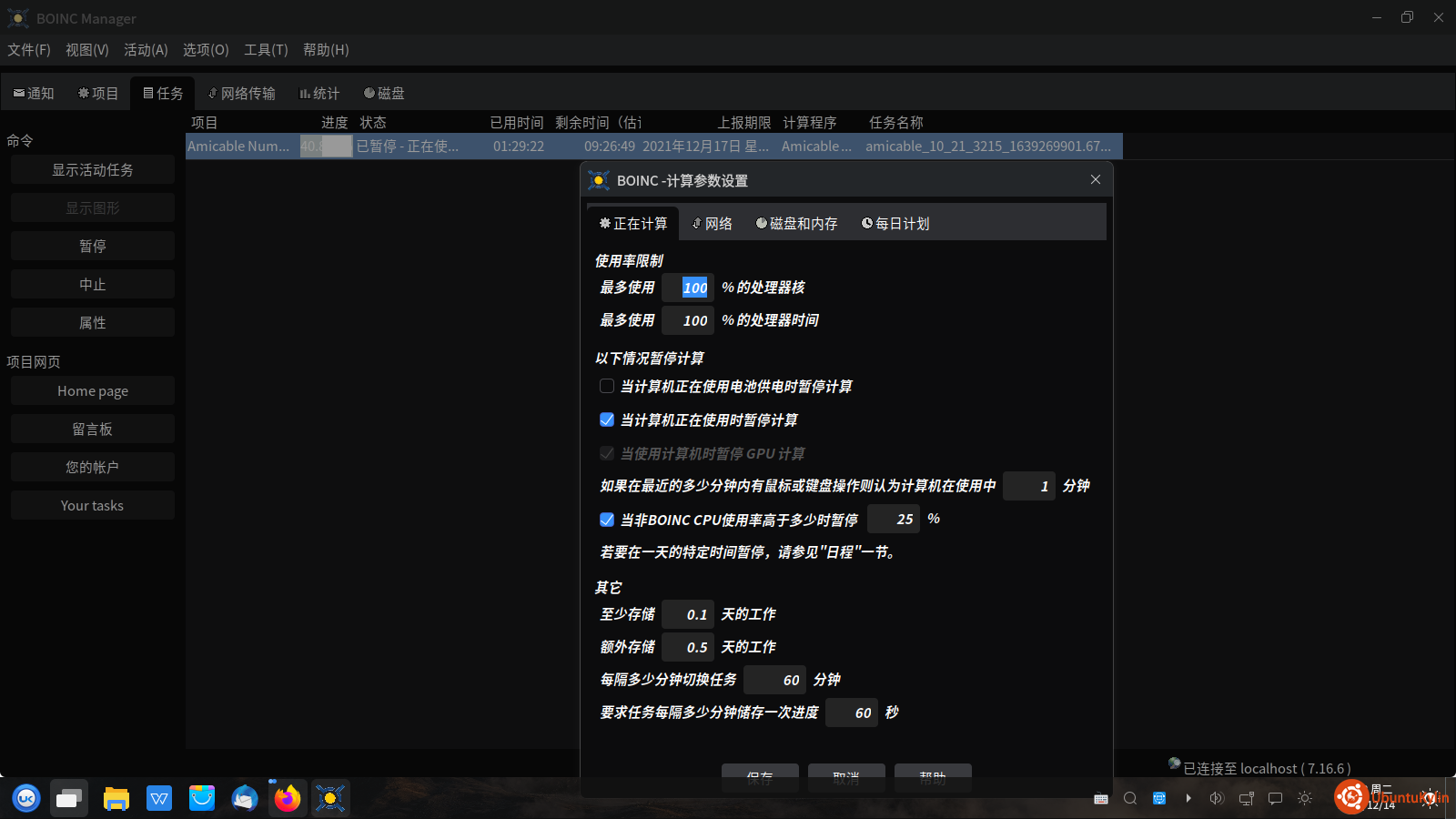The height and width of the screenshot is (819, 1456).
Task: Click the 额外存储 days field
Action: coord(688,647)
